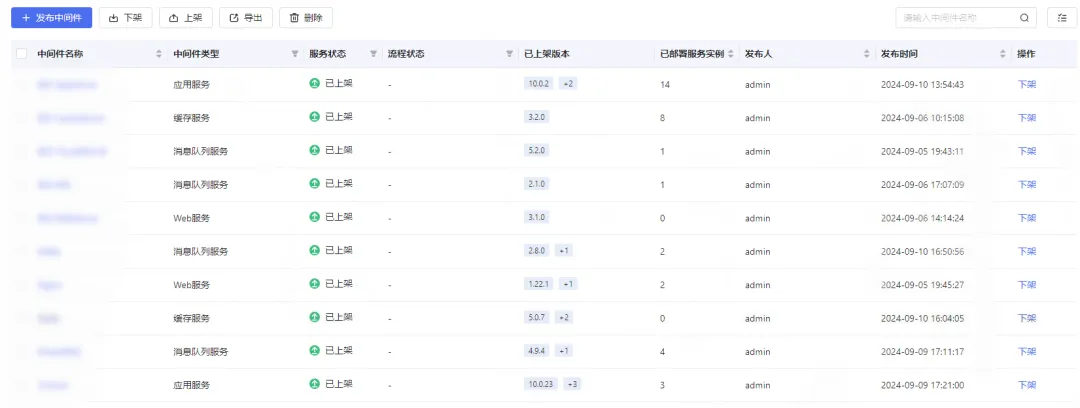The width and height of the screenshot is (1080, 408).
Task: Click the 上架 toolbar button
Action: pos(185,18)
